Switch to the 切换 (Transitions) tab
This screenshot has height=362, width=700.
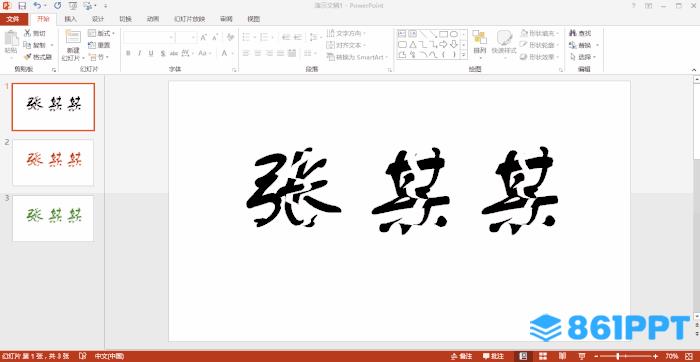point(125,19)
